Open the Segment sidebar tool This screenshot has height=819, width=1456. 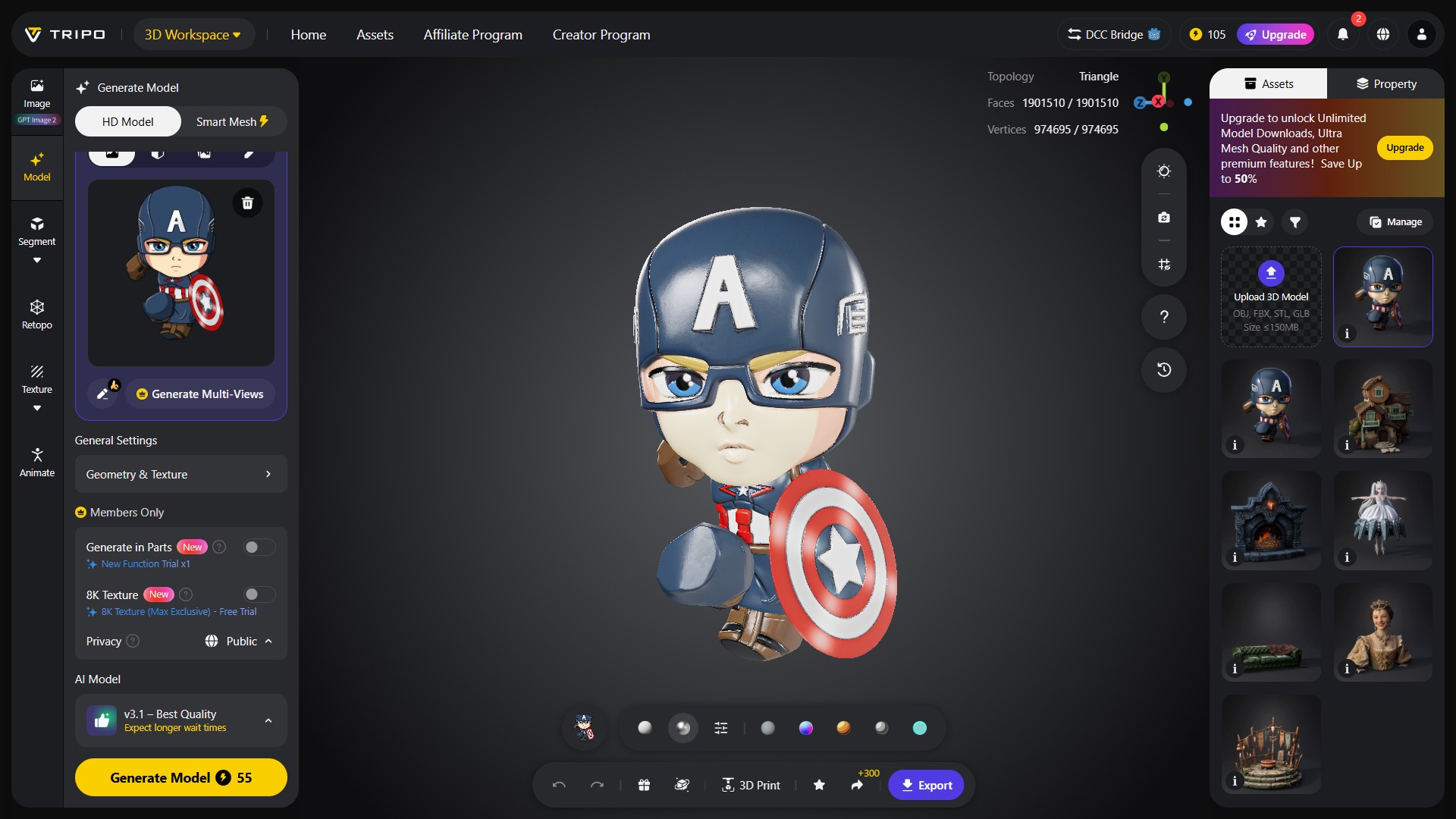(36, 231)
